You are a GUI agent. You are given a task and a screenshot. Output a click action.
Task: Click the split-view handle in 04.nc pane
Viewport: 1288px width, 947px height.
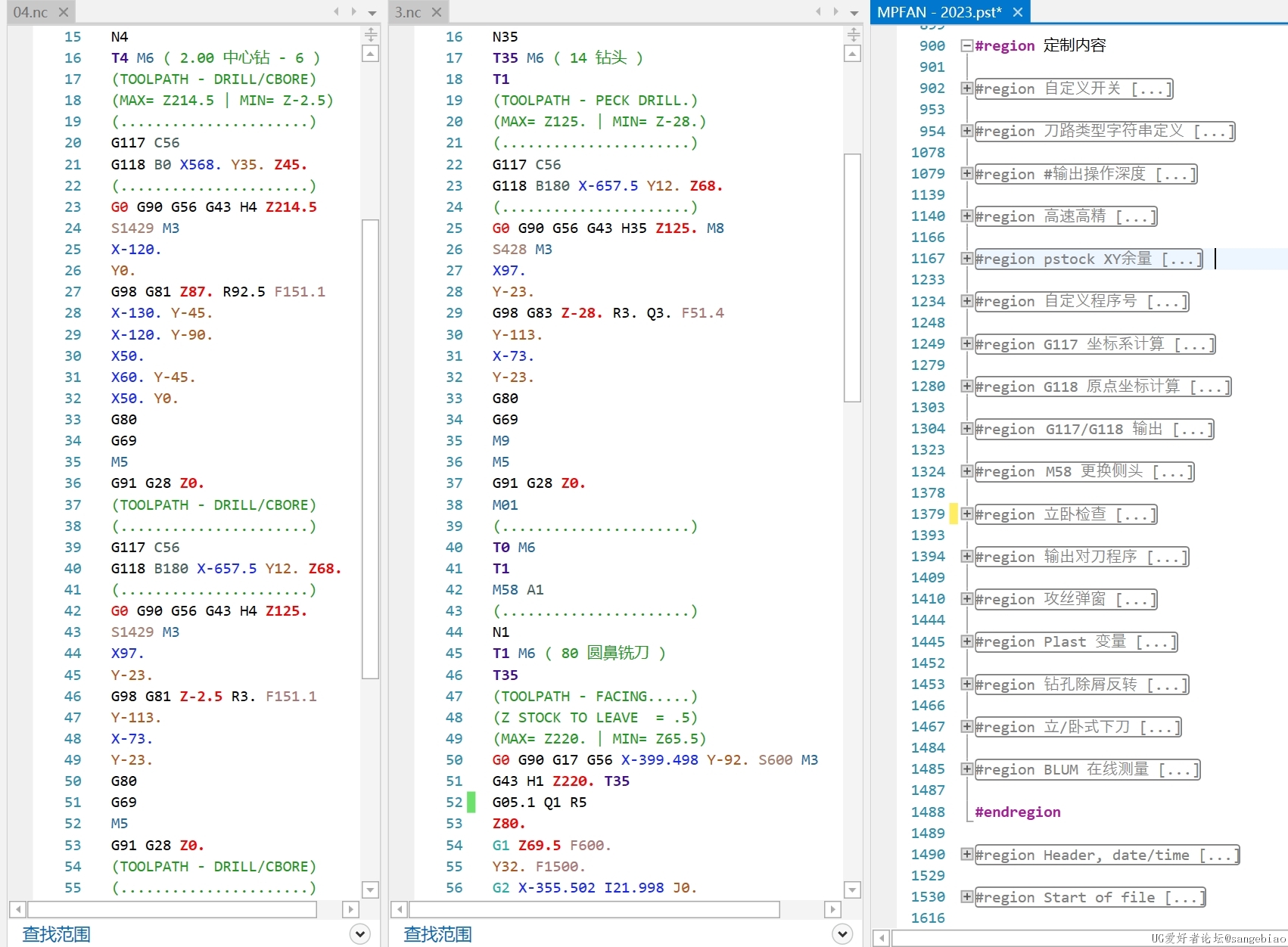point(371,34)
